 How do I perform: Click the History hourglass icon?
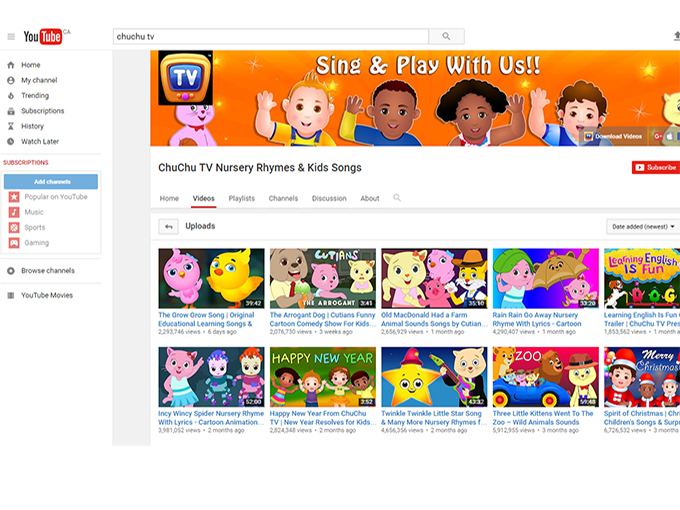(11, 126)
